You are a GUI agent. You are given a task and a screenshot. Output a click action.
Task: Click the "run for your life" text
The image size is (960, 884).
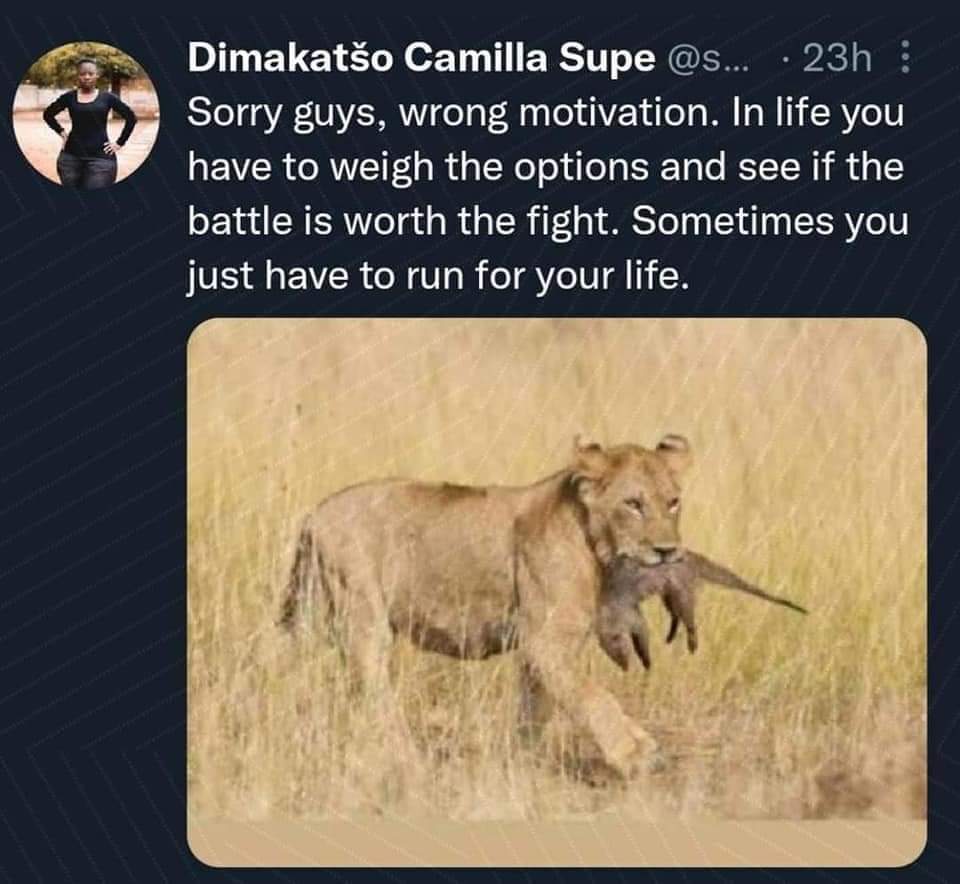[548, 276]
